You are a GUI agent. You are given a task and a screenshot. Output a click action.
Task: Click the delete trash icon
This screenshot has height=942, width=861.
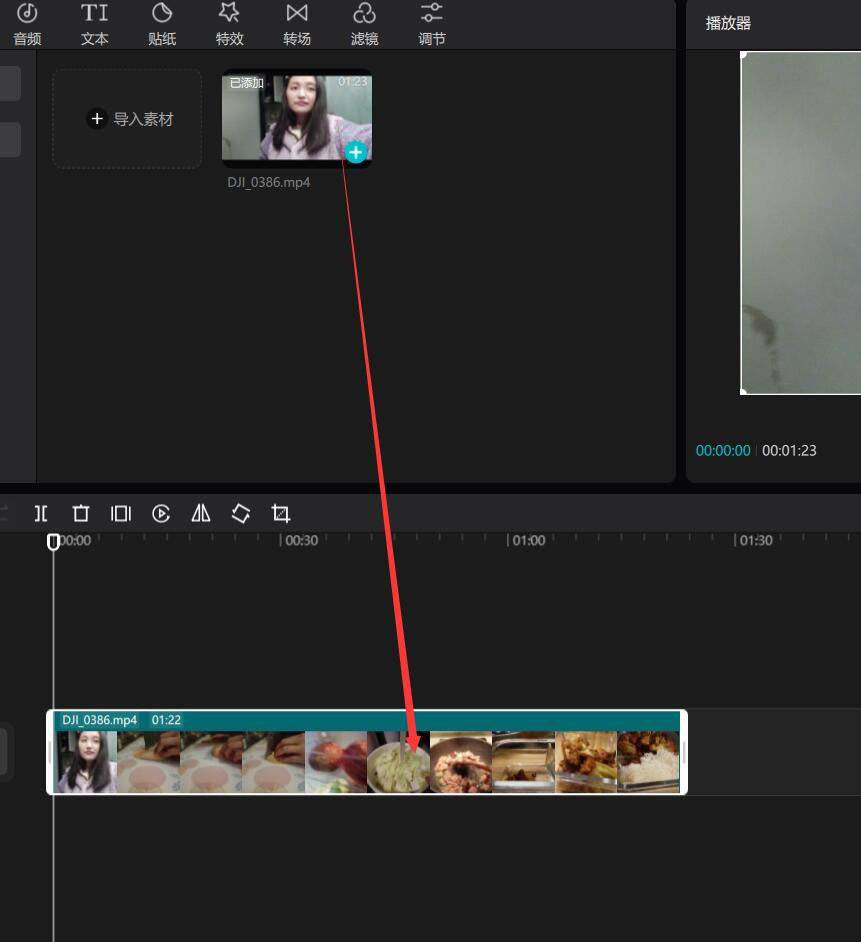[x=81, y=513]
